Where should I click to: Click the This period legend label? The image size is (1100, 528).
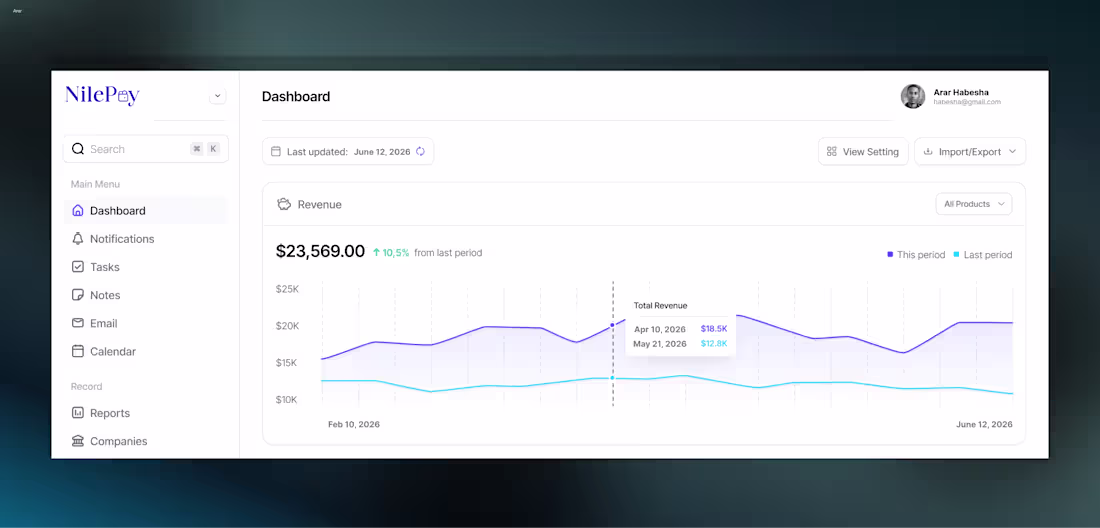point(921,255)
